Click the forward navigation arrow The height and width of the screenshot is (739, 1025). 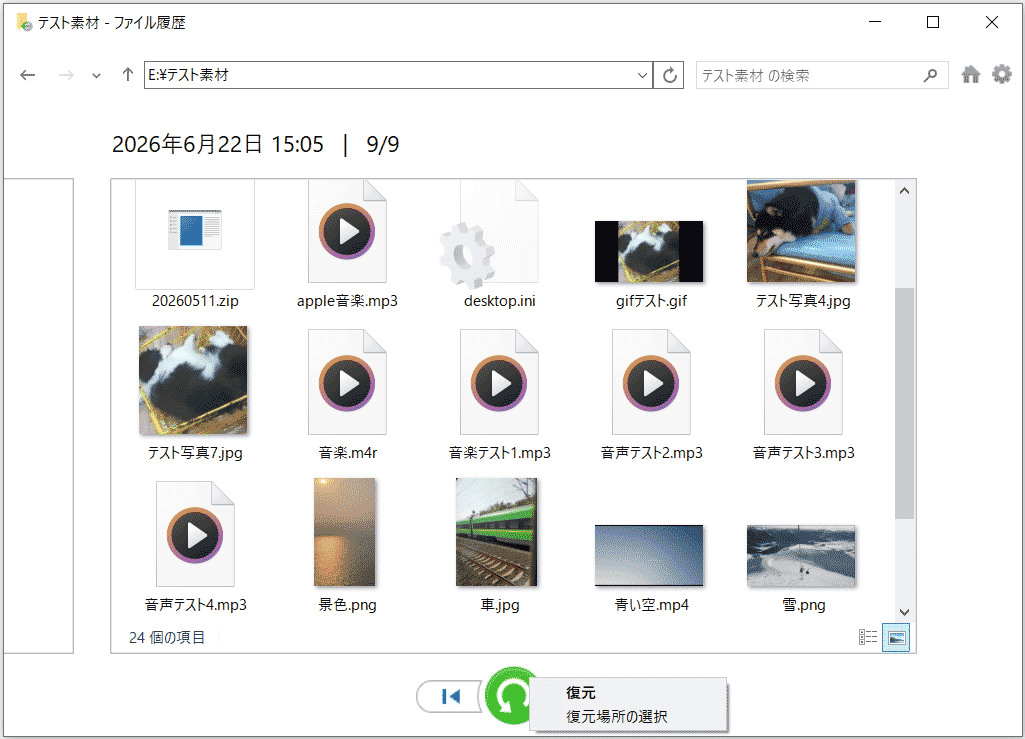point(66,75)
